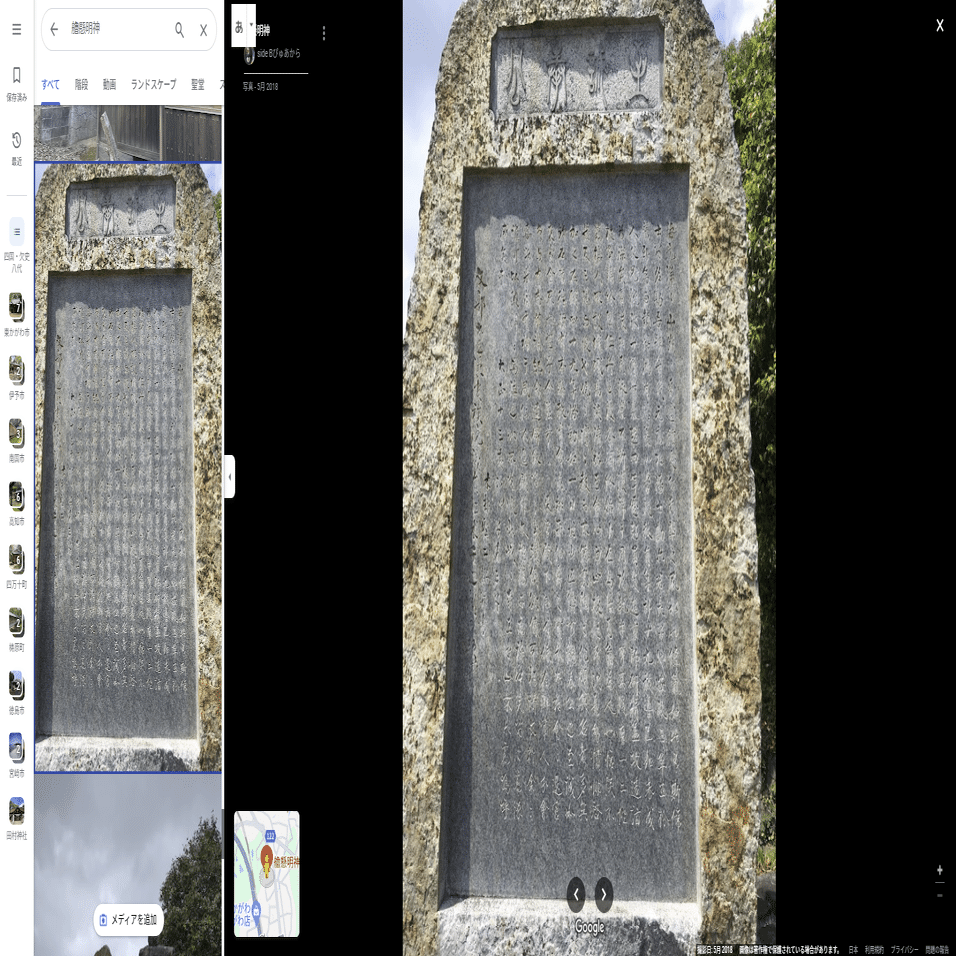The height and width of the screenshot is (956, 956).
Task: Zoom out of the photo
Action: click(x=940, y=894)
